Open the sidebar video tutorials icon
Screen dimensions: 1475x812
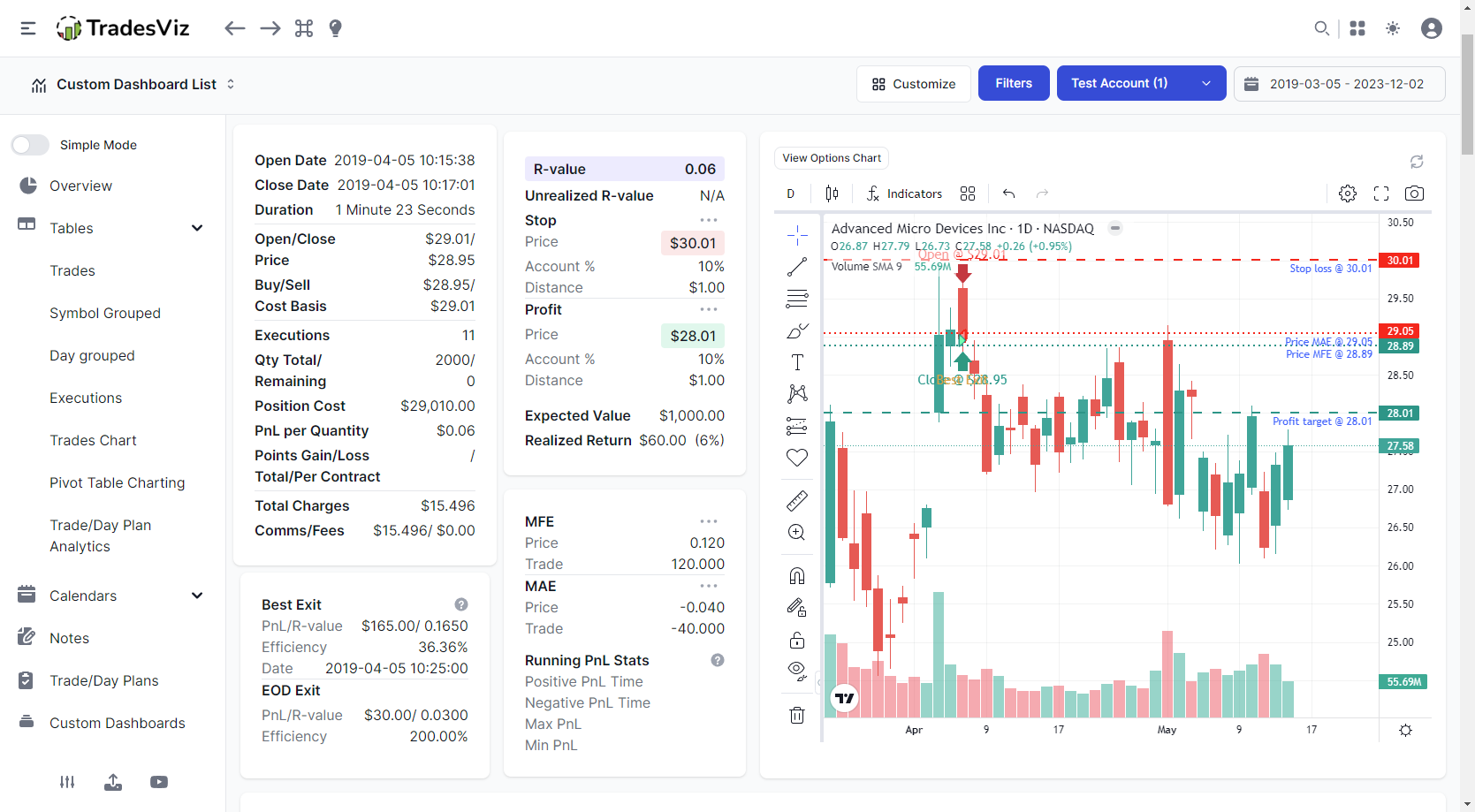click(x=159, y=782)
